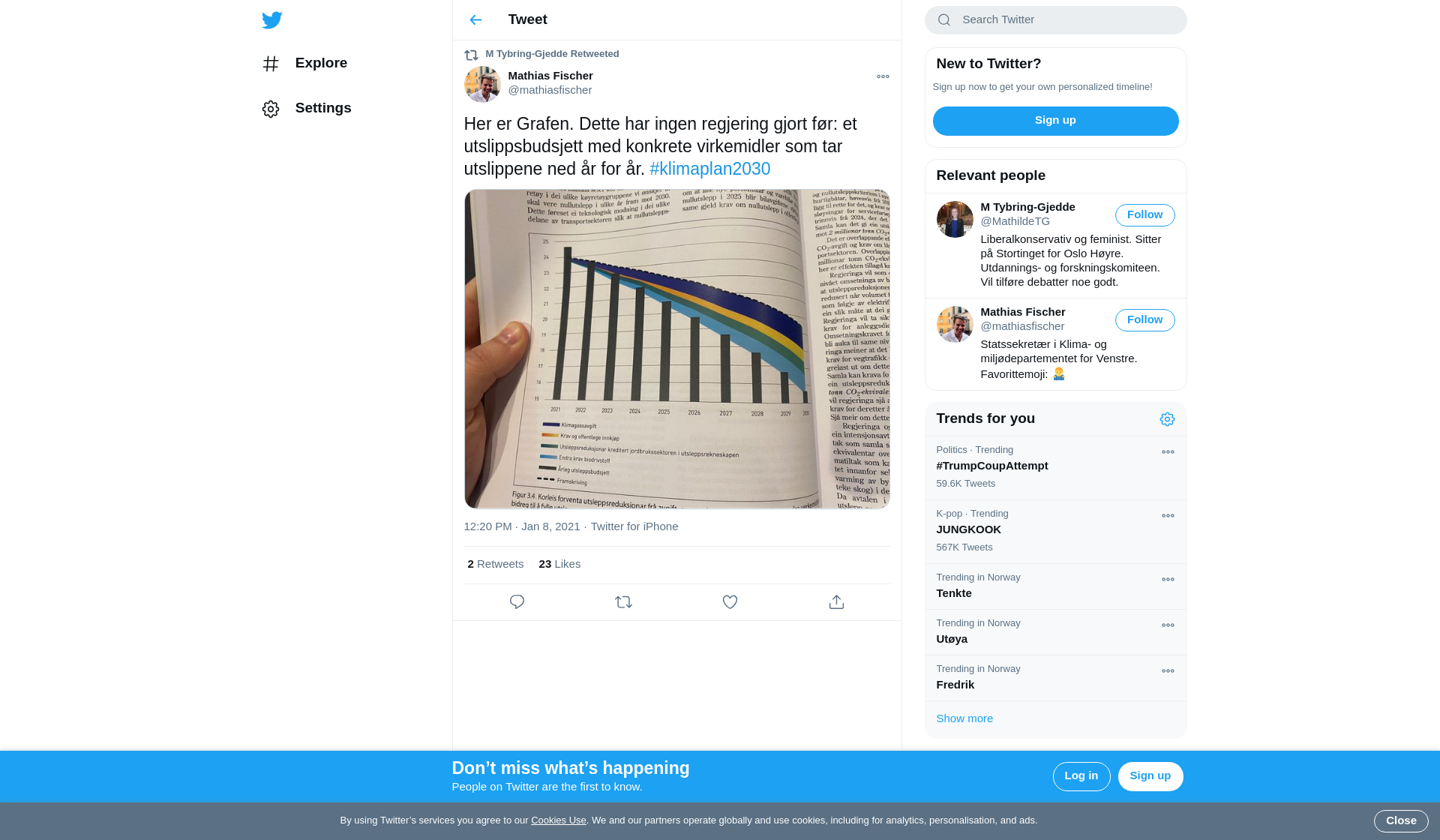Click the reply speech bubble icon
The height and width of the screenshot is (840, 1440).
point(517,602)
